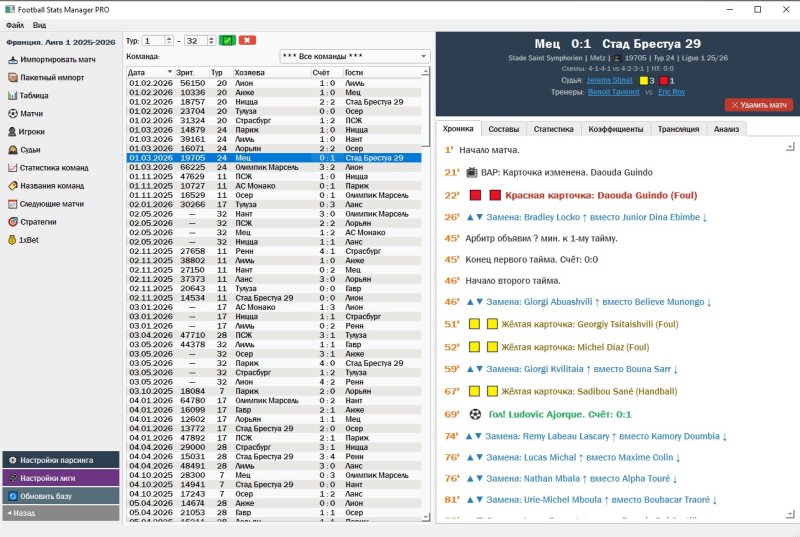
Task: Switch to the Составы tab
Action: click(x=504, y=130)
